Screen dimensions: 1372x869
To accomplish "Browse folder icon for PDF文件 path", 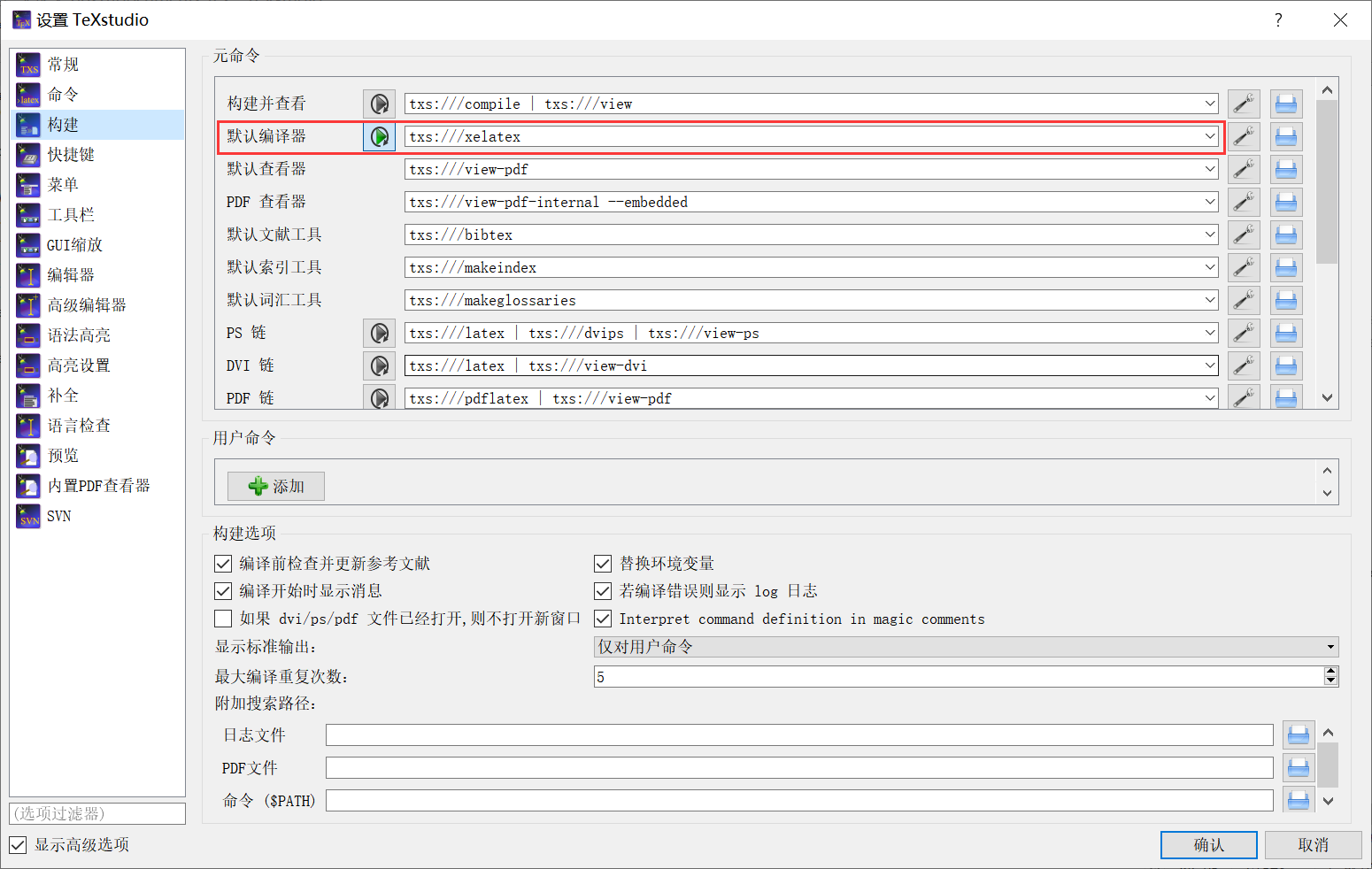I will 1299,767.
